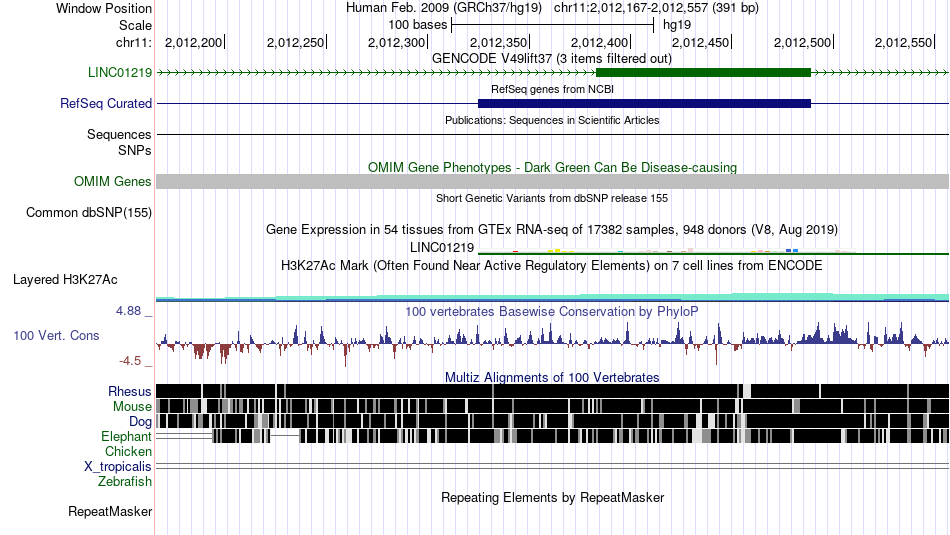
Task: Open Multiz Alignments of 100 Vertebrates title
Action: [x=551, y=377]
